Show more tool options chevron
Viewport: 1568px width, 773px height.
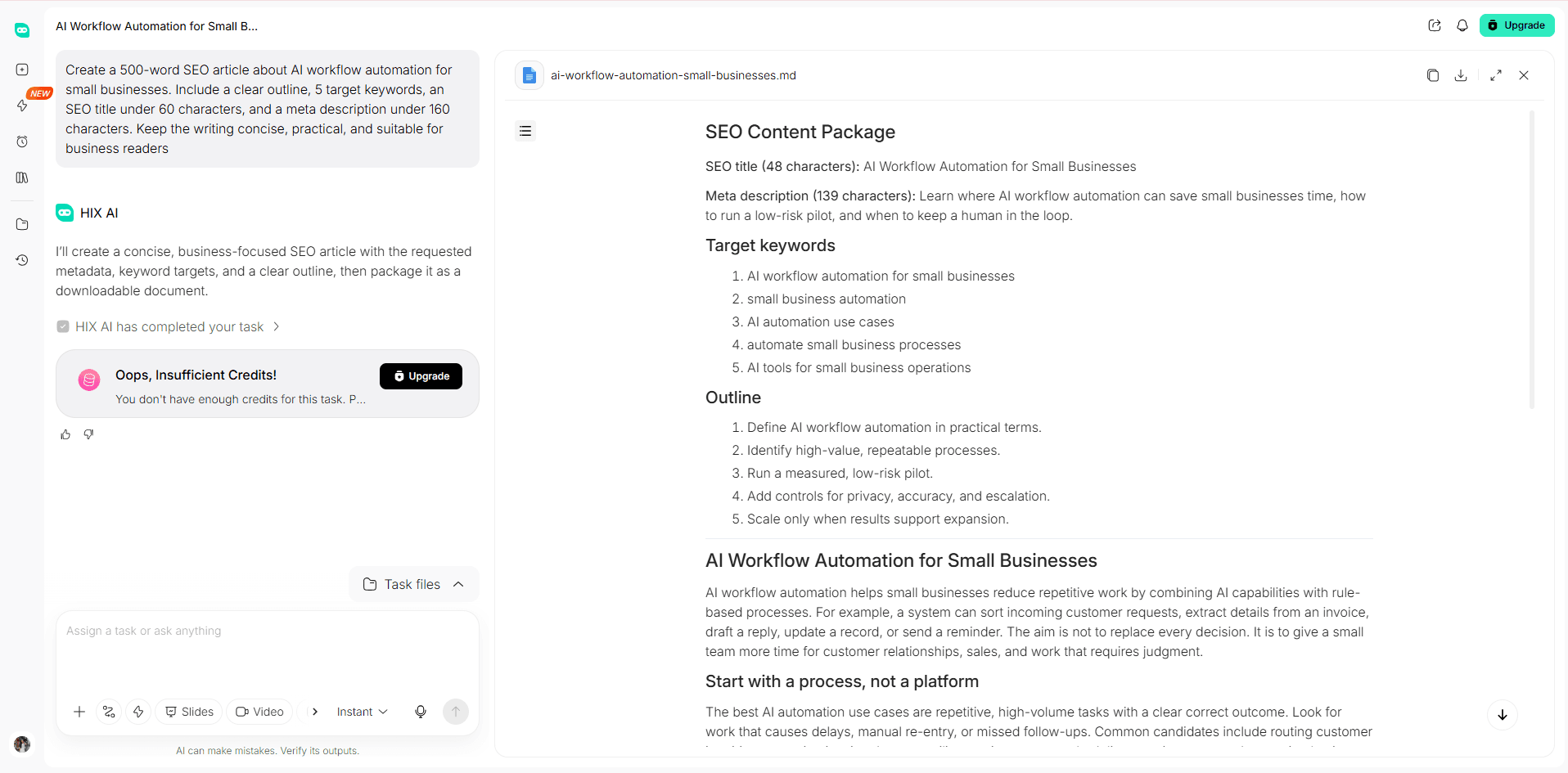coord(315,712)
